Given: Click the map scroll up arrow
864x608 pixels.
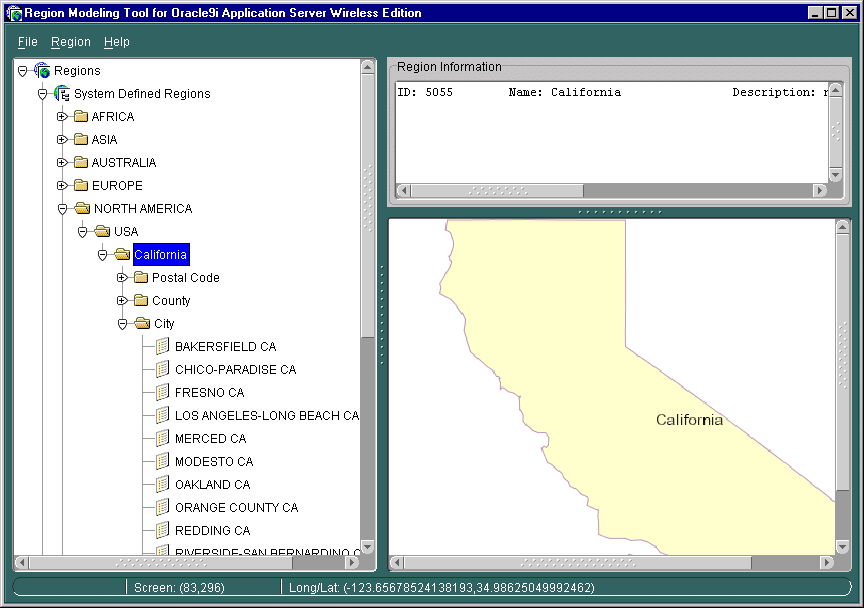Looking at the screenshot, I should (842, 227).
